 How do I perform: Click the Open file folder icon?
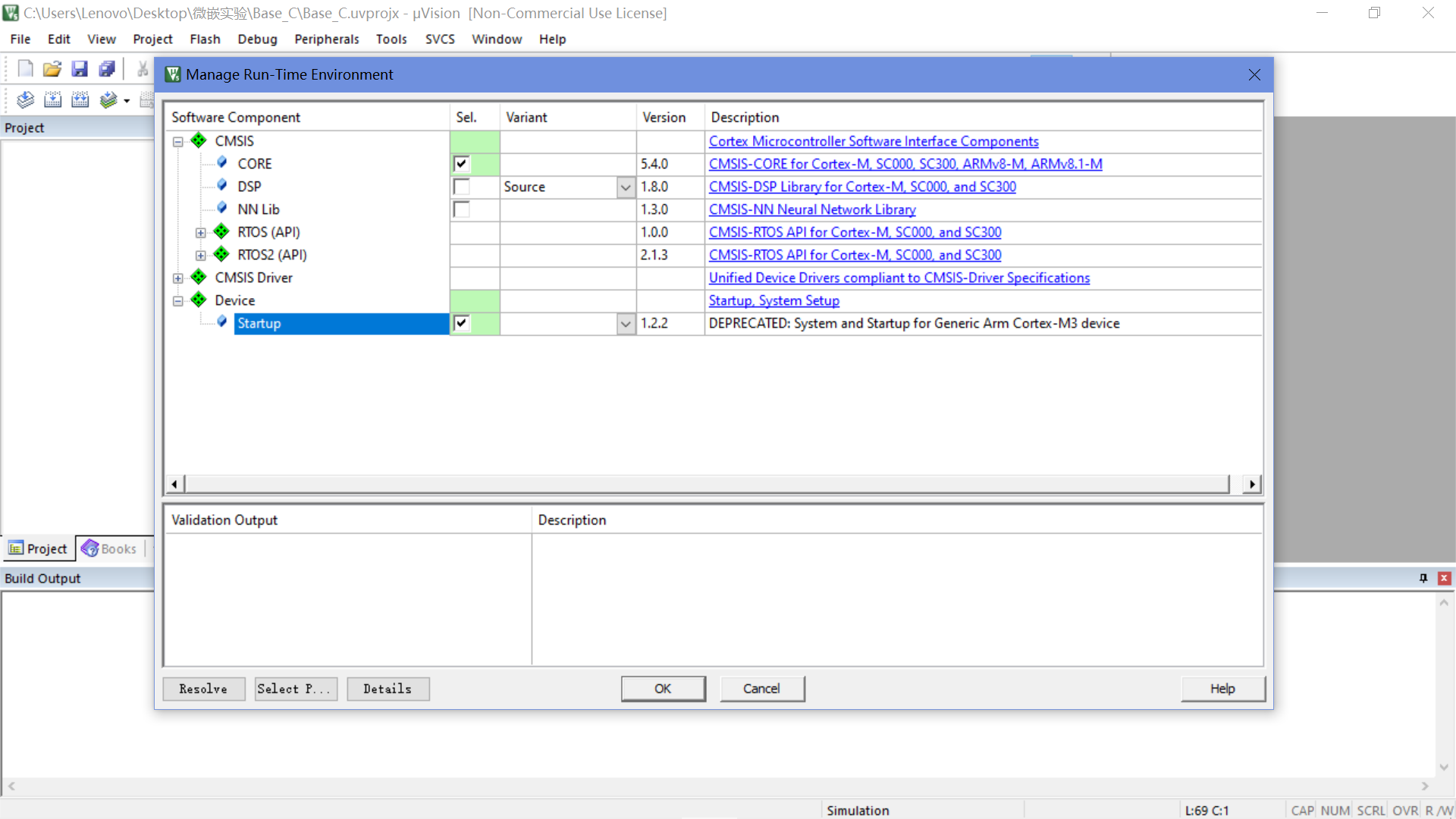(x=52, y=69)
